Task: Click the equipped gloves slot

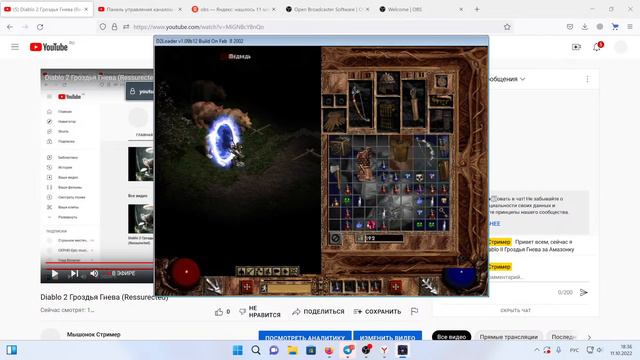Action: [335, 120]
